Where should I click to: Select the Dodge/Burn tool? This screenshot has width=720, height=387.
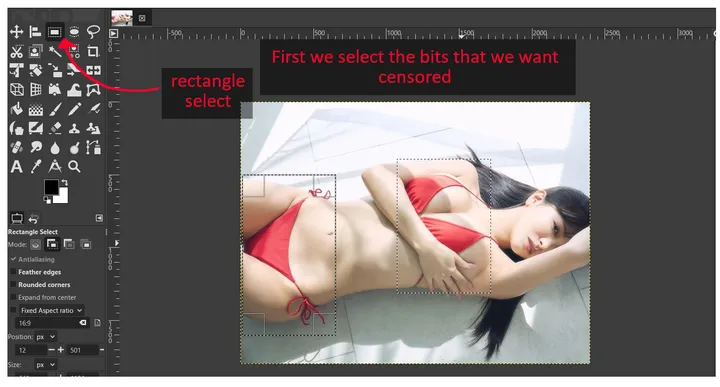point(74,147)
